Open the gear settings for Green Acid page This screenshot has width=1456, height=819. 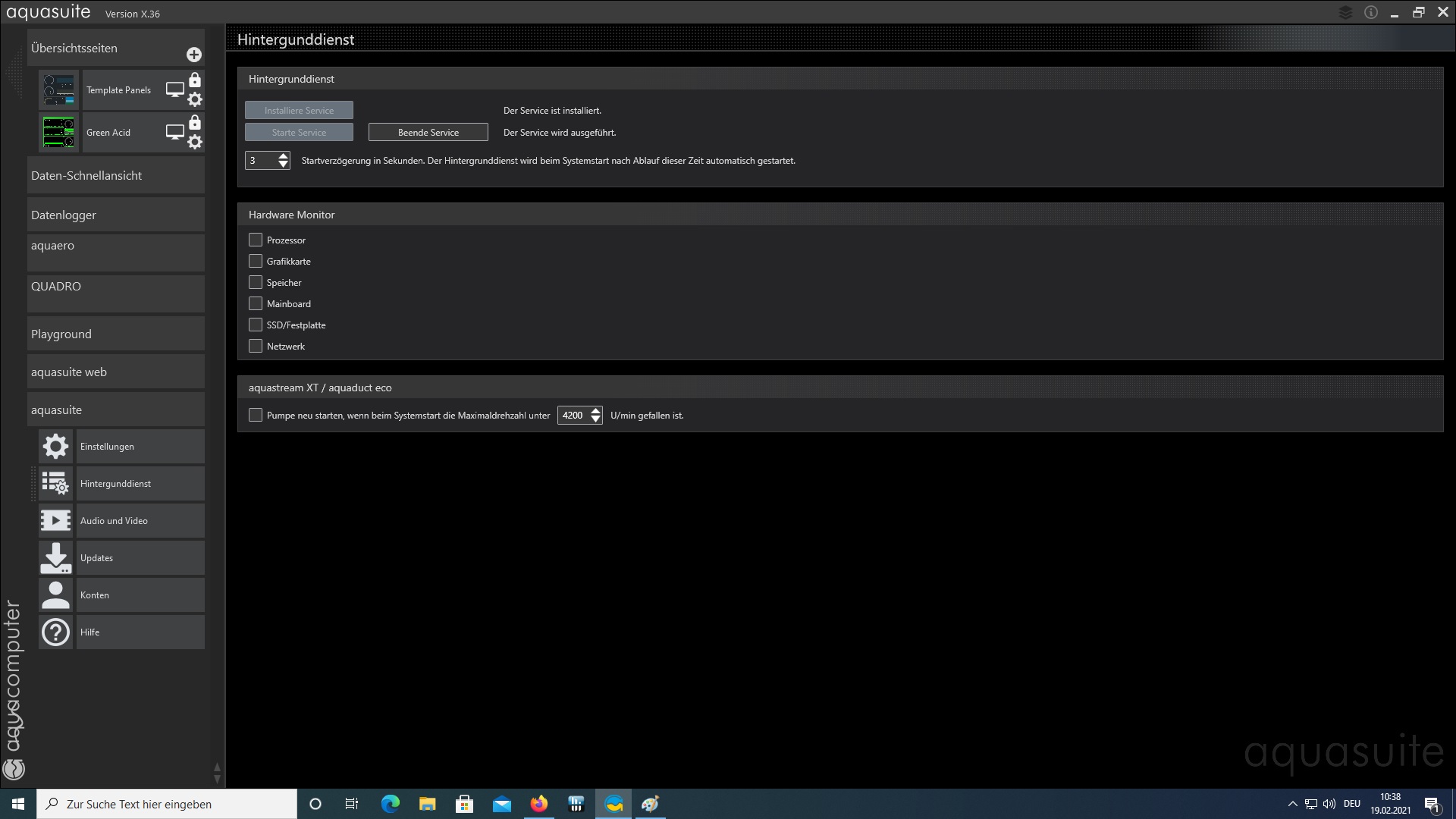pyautogui.click(x=195, y=142)
